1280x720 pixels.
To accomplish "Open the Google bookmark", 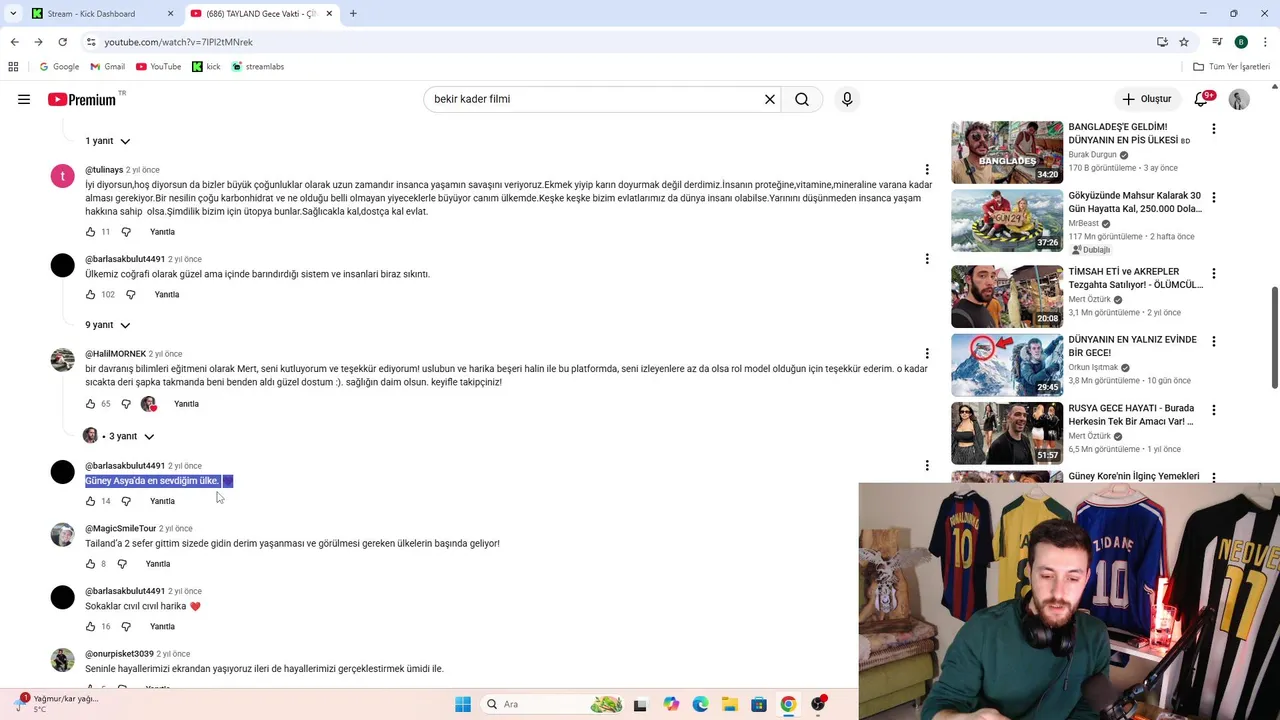I will coord(59,67).
